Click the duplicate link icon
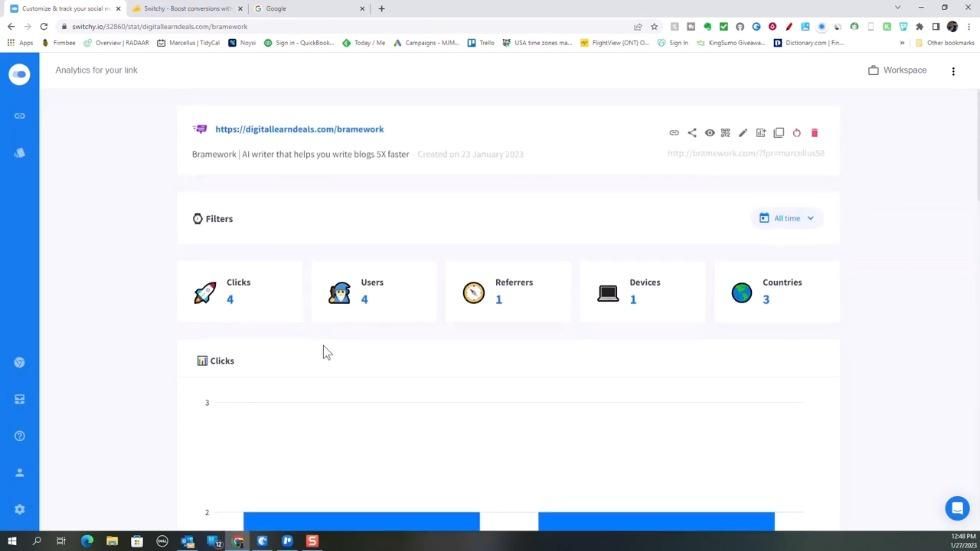 [x=779, y=133]
